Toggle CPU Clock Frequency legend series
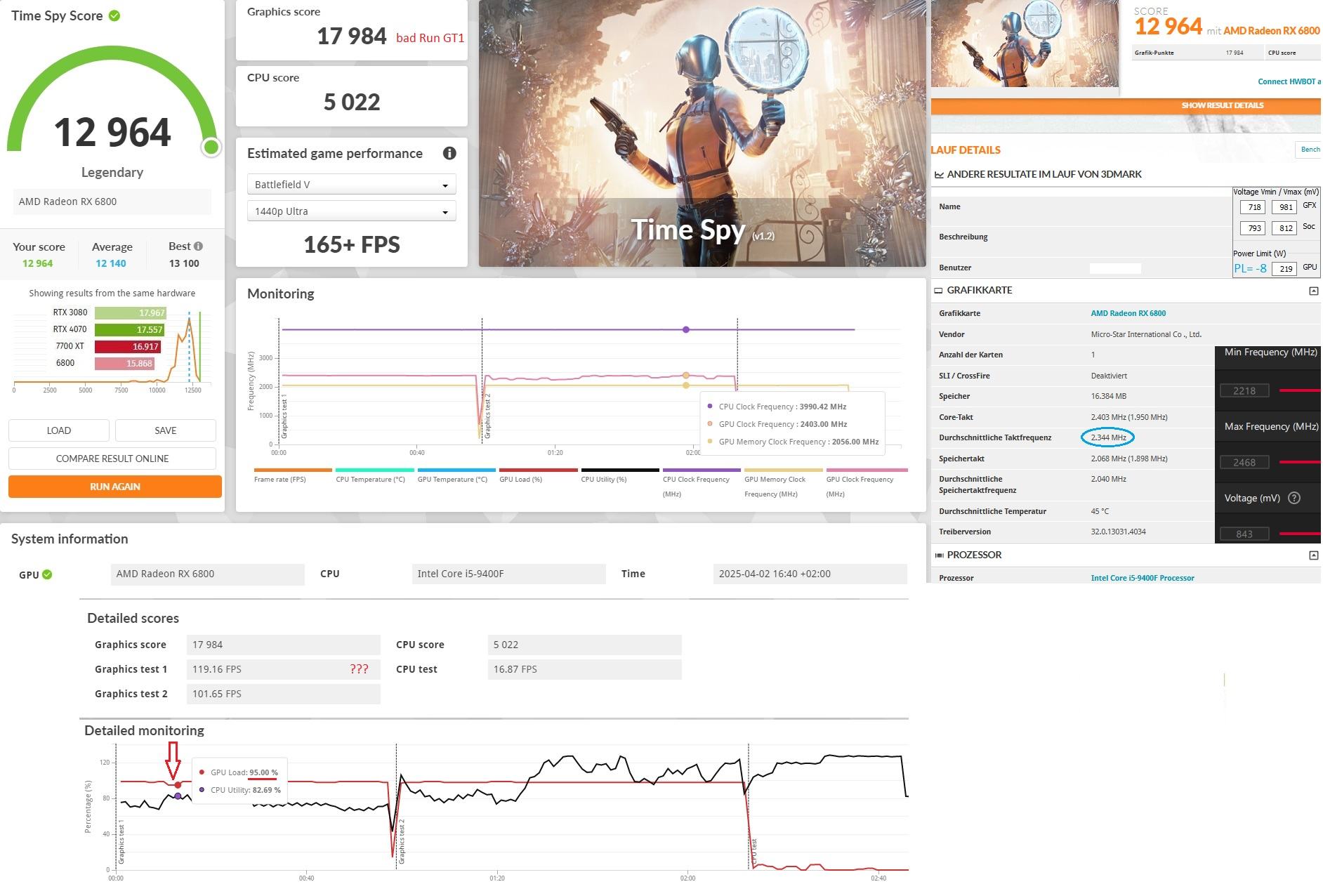 pyautogui.click(x=702, y=483)
